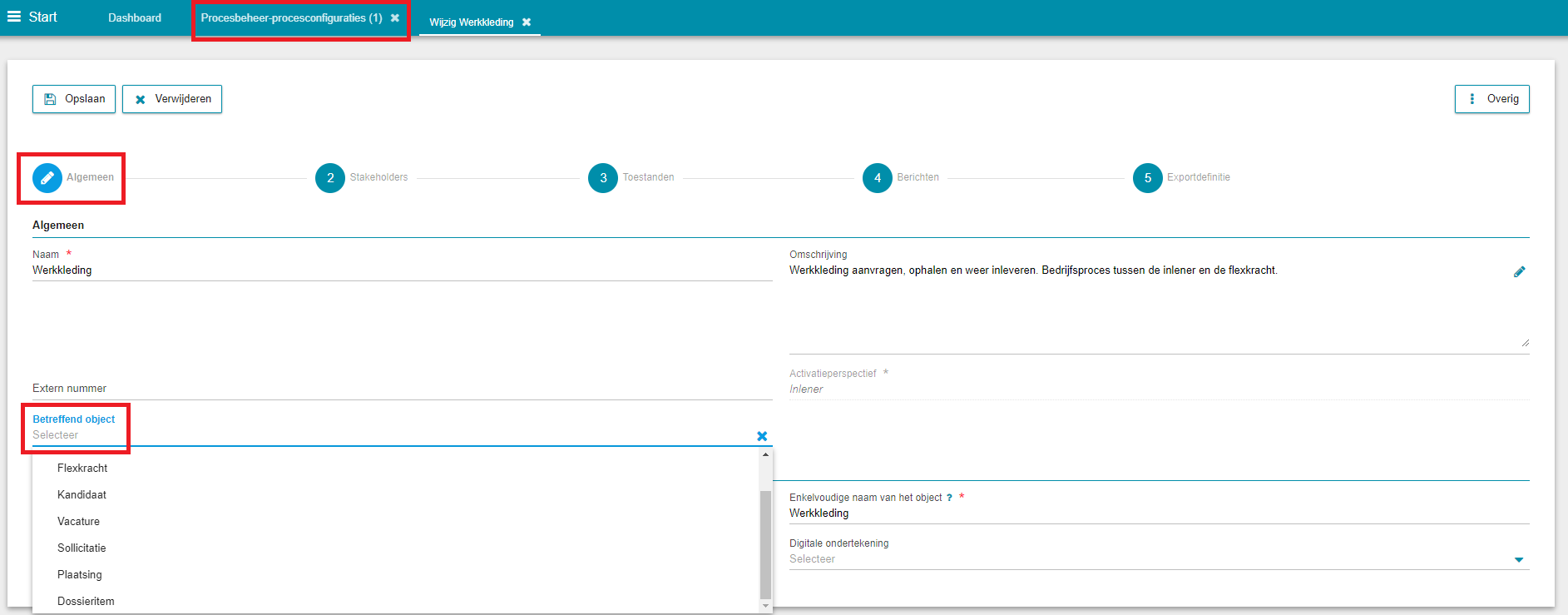Screen dimensions: 1568x615
Task: Open step 5 Exportdefinitie
Action: click(x=1148, y=178)
